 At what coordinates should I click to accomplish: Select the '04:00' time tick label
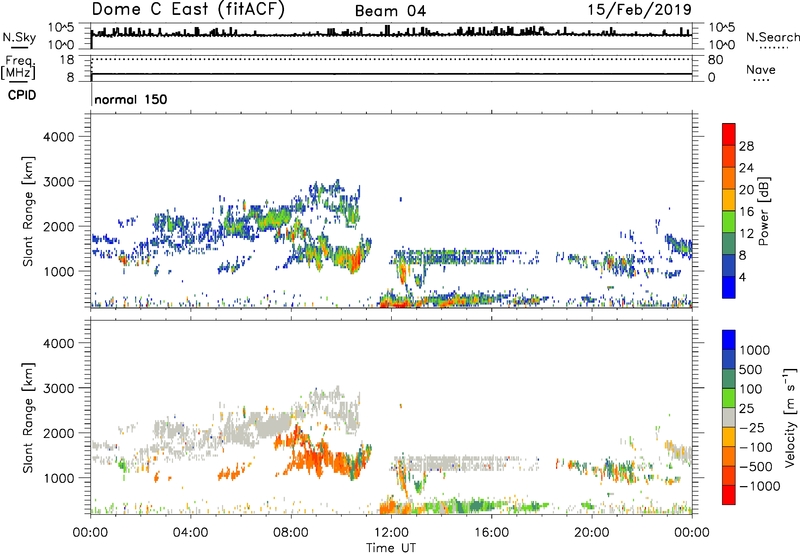point(190,533)
